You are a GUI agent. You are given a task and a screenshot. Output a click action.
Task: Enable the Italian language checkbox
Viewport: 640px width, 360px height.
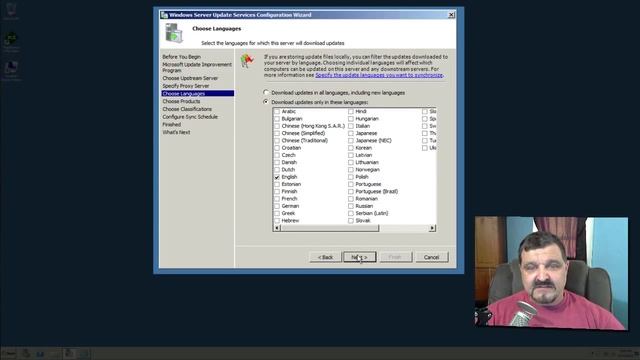pyautogui.click(x=351, y=126)
